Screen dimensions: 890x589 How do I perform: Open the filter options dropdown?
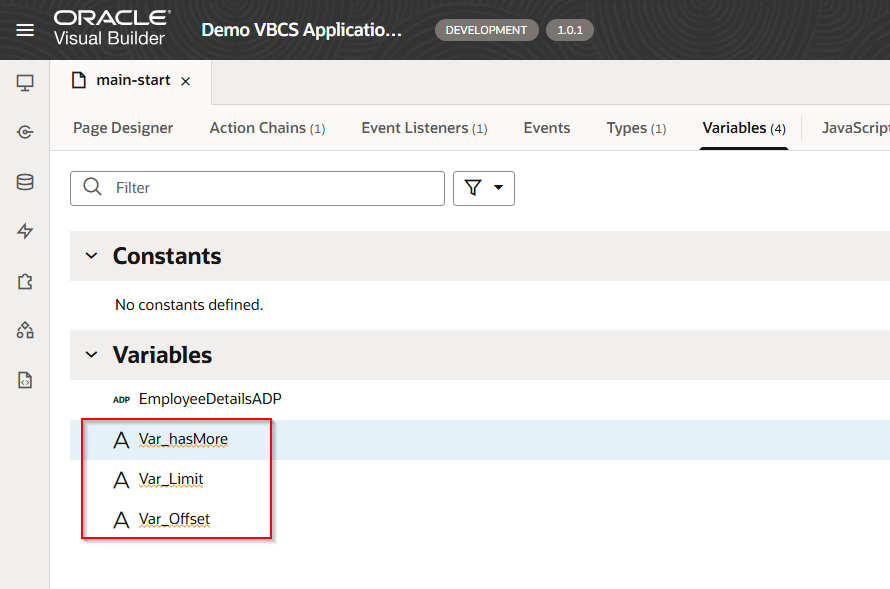pyautogui.click(x=484, y=188)
